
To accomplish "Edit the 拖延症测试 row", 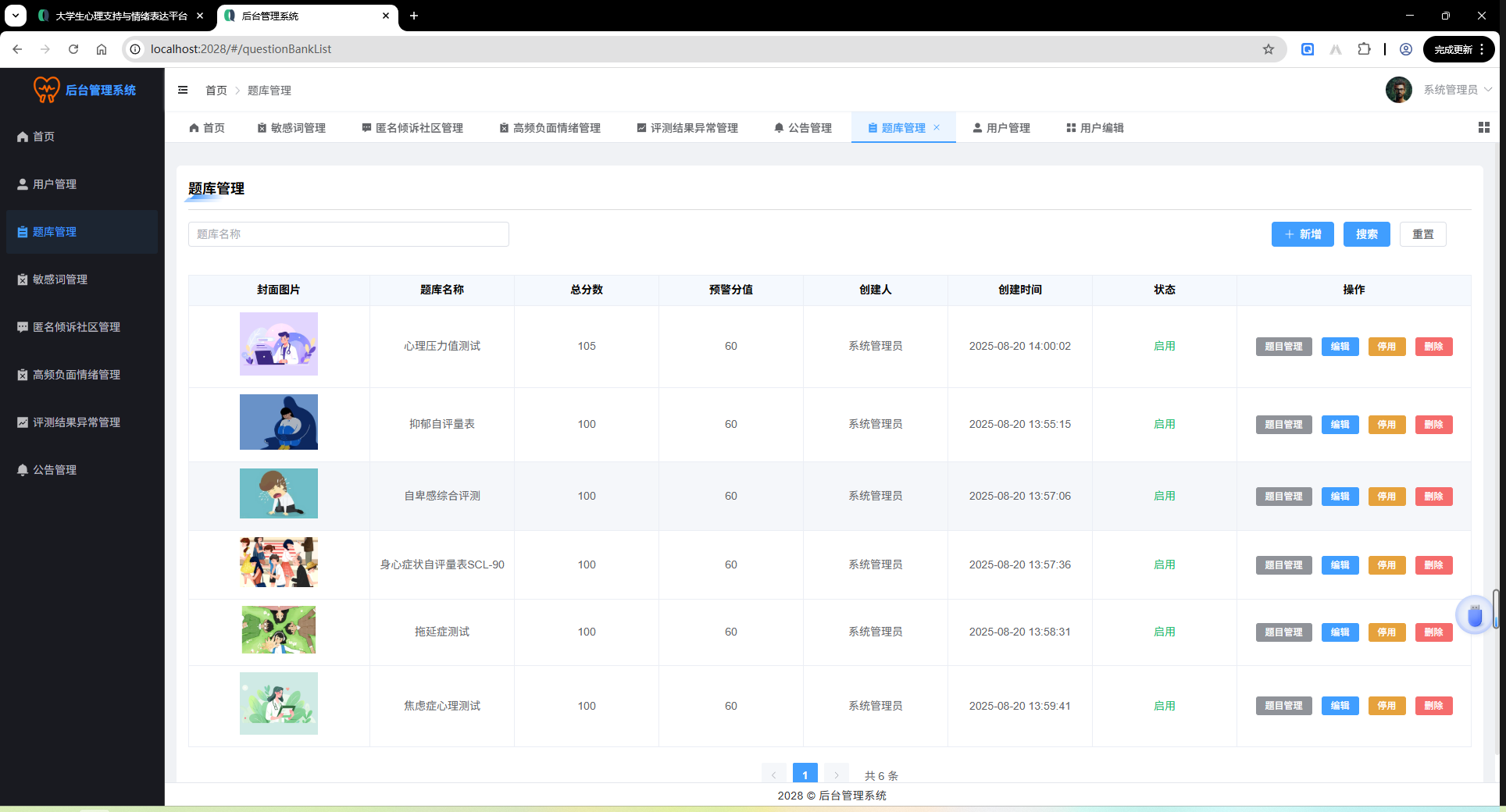I will click(x=1340, y=632).
